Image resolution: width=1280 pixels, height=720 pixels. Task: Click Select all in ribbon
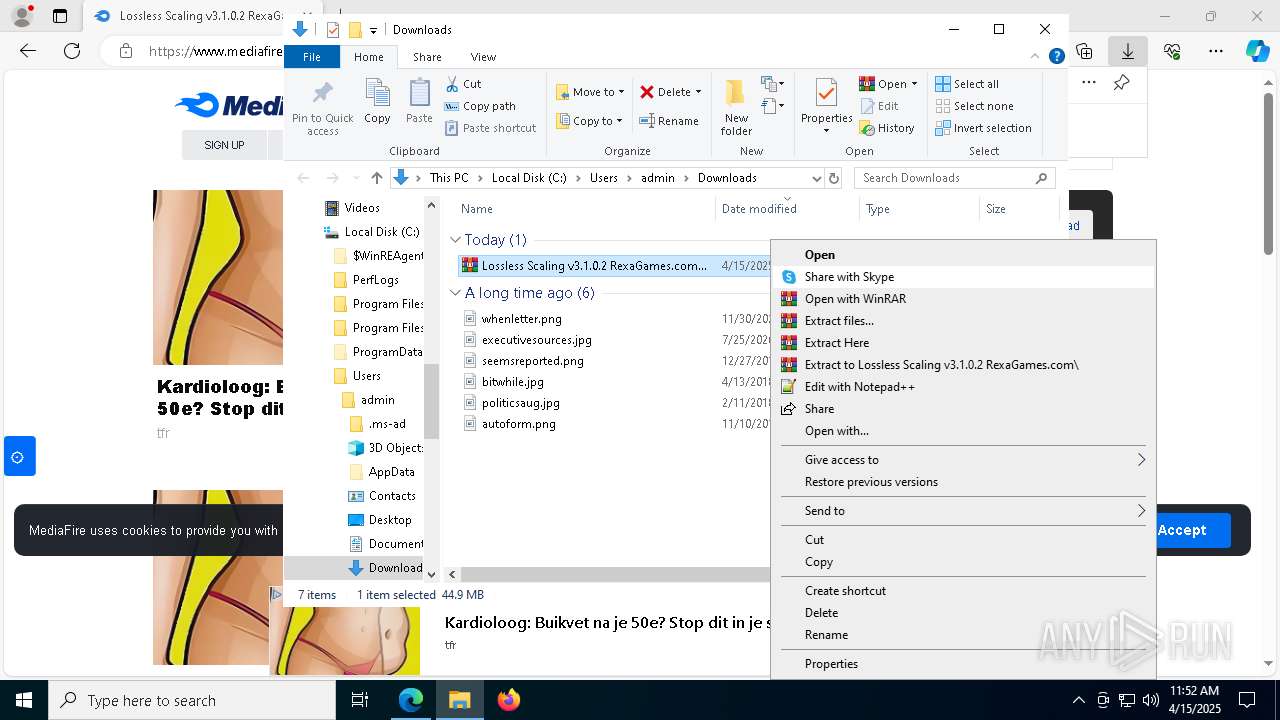click(x=967, y=84)
